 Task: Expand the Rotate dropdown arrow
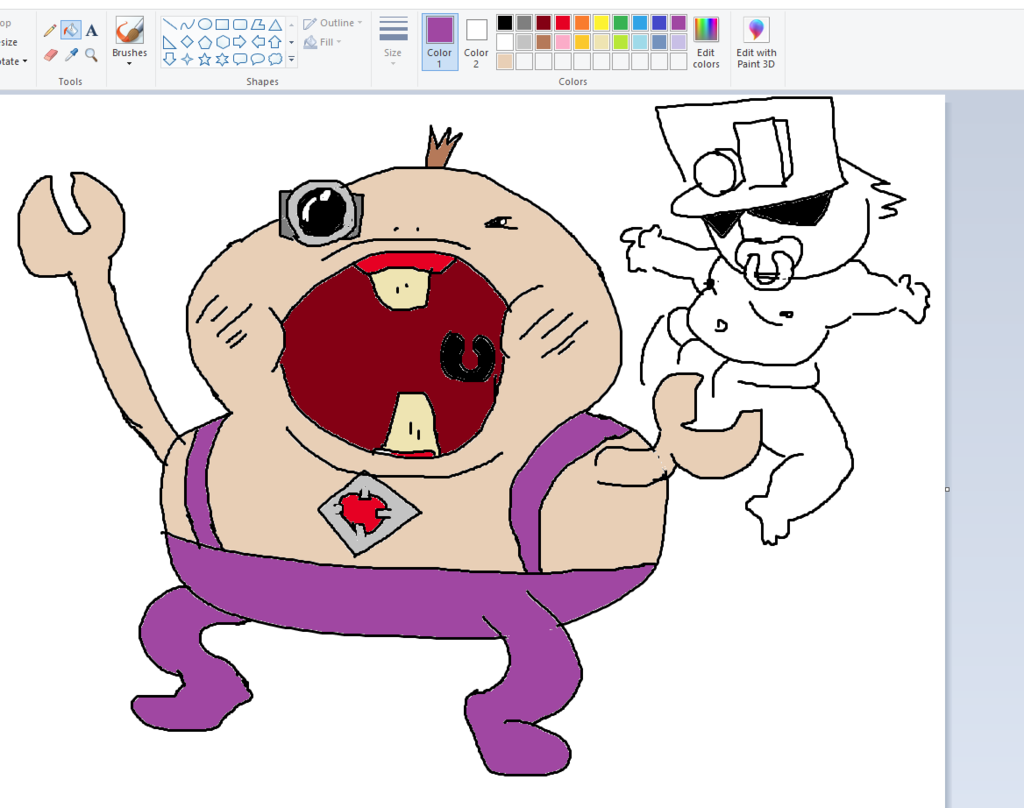pyautogui.click(x=25, y=61)
